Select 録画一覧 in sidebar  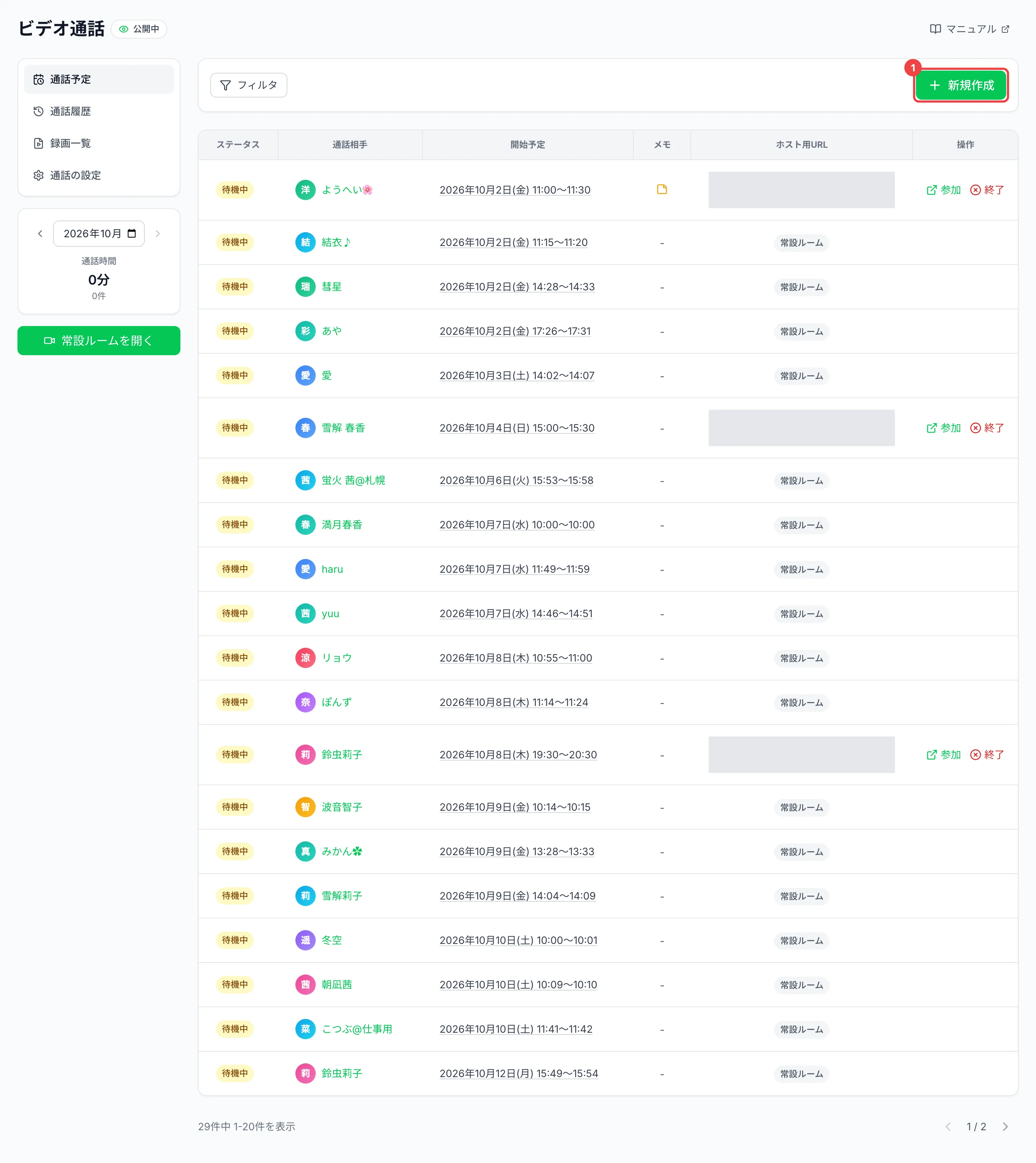(99, 143)
